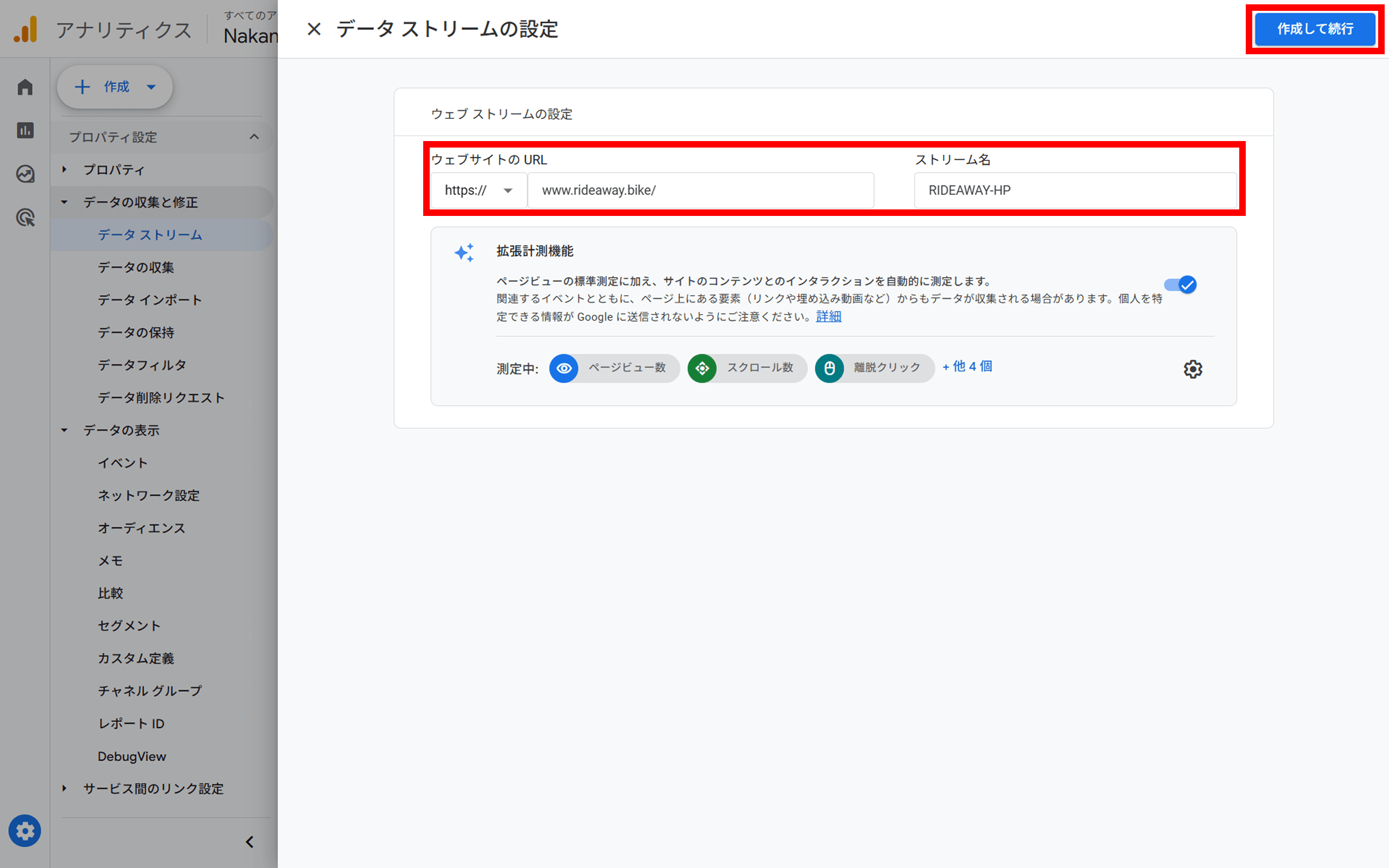Open the Reports icon in the left rail
This screenshot has width=1389, height=868.
pos(24,130)
